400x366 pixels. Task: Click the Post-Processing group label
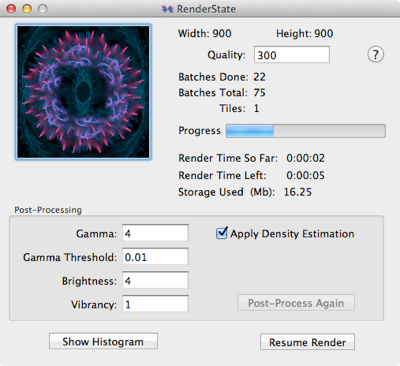click(x=48, y=210)
